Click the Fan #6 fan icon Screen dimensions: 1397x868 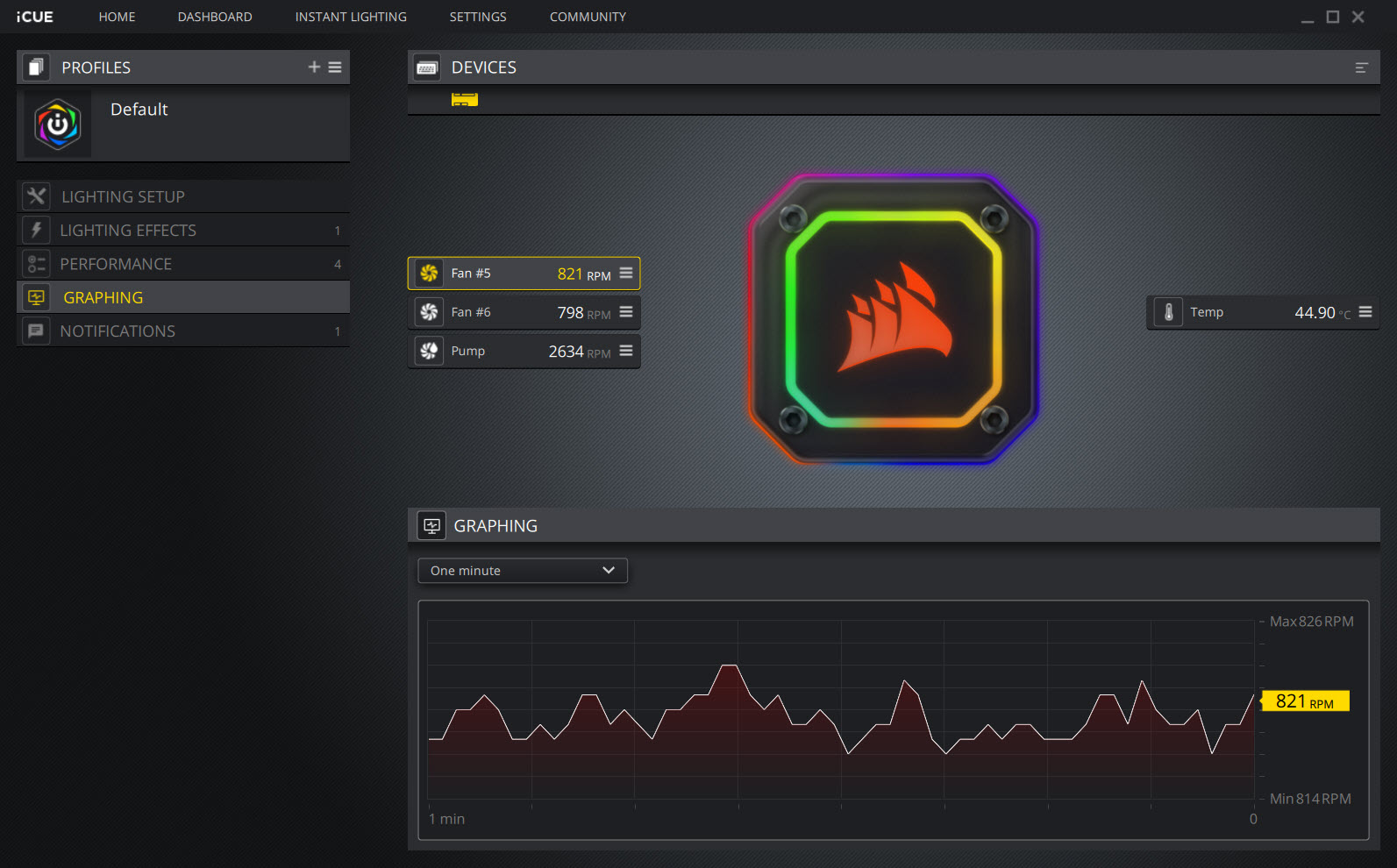(429, 312)
